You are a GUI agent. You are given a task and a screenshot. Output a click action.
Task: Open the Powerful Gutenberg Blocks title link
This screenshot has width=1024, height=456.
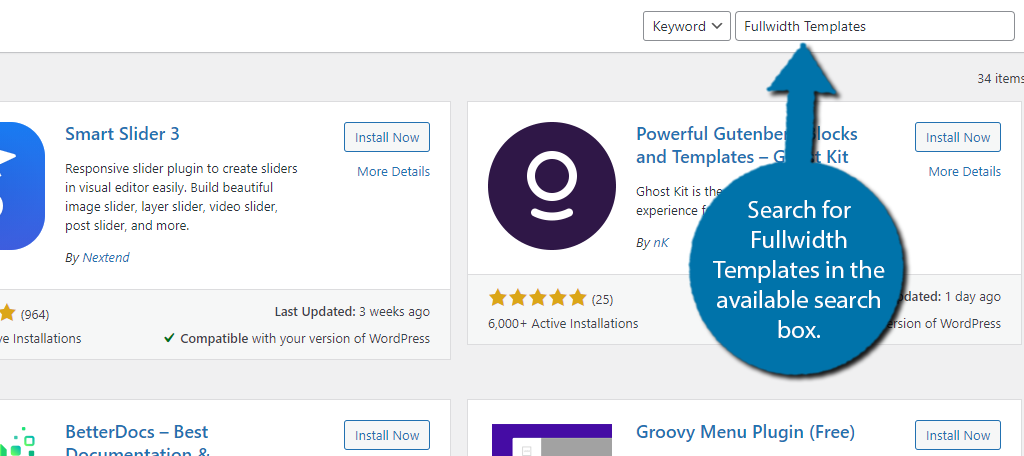(746, 145)
